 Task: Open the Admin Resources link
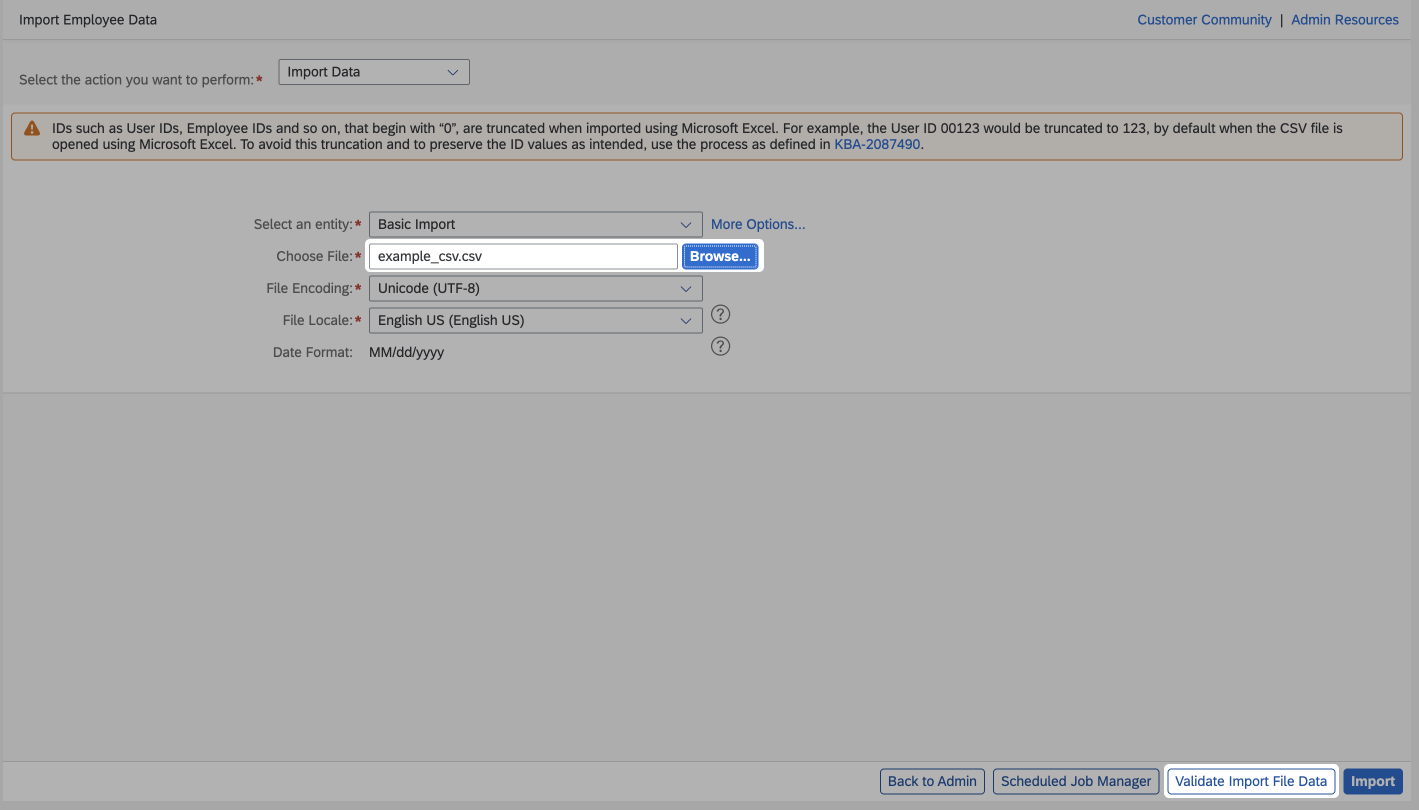[1345, 20]
